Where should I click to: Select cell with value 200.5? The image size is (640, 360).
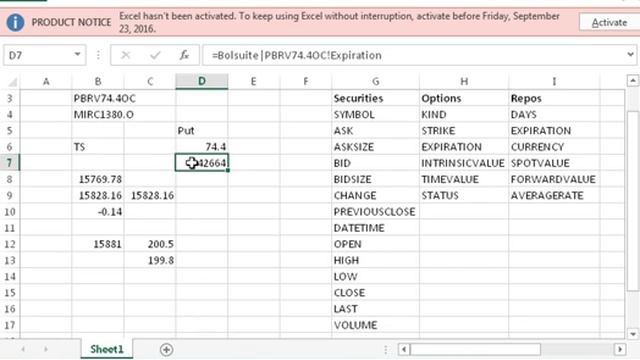pos(150,244)
